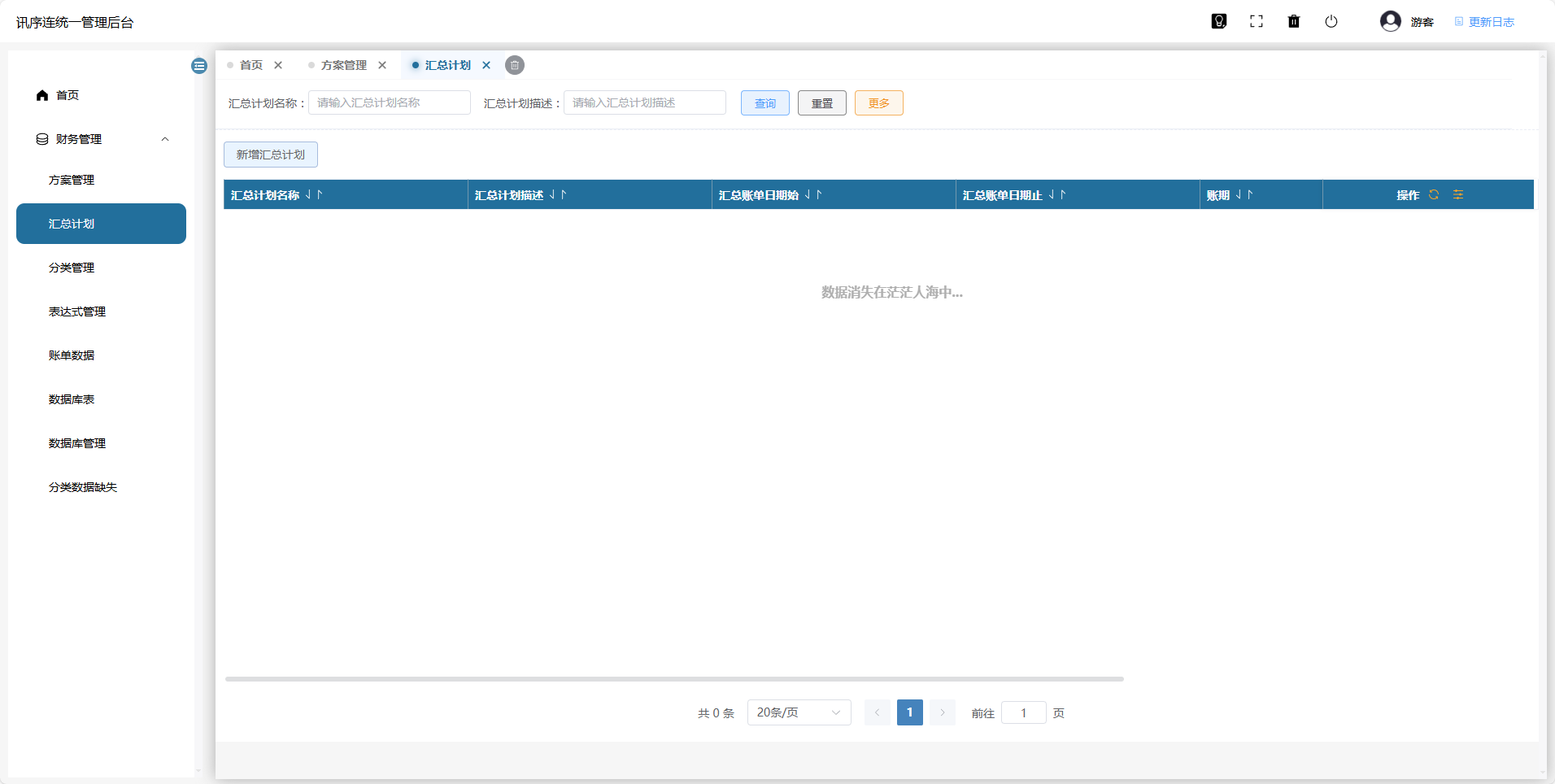Sort 账期 column descending arrow
The image size is (1555, 784).
click(1239, 194)
